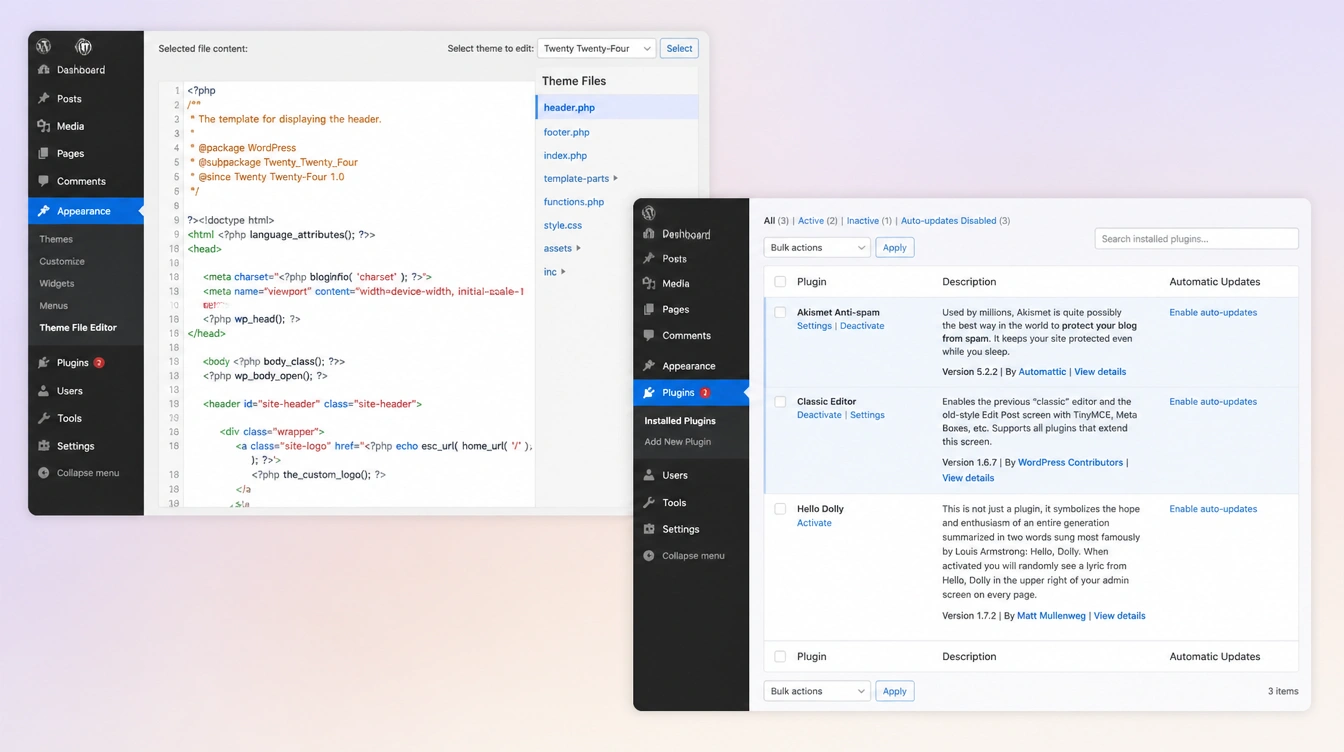Open Menus submenu item

pyautogui.click(x=54, y=306)
